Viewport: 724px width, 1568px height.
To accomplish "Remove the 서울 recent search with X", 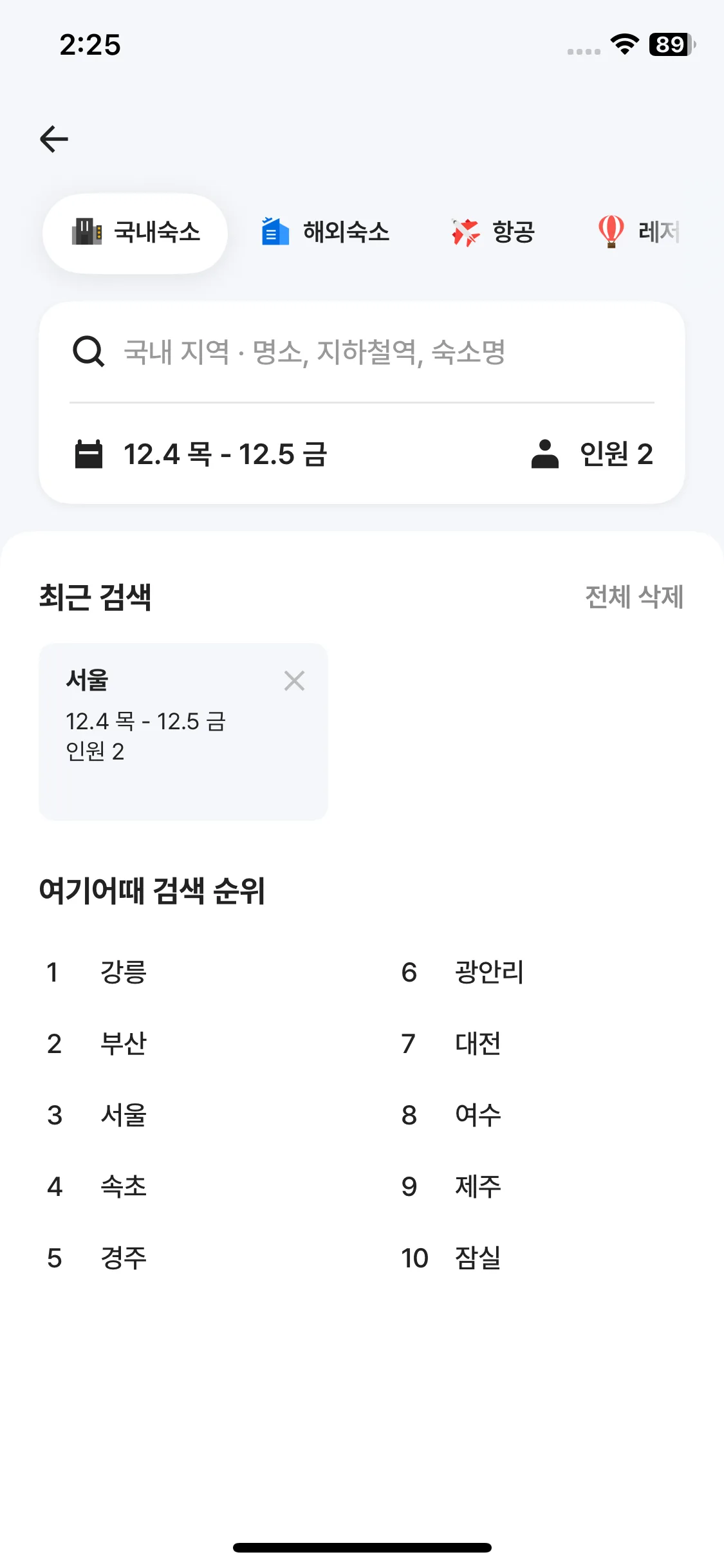I will 294,681.
